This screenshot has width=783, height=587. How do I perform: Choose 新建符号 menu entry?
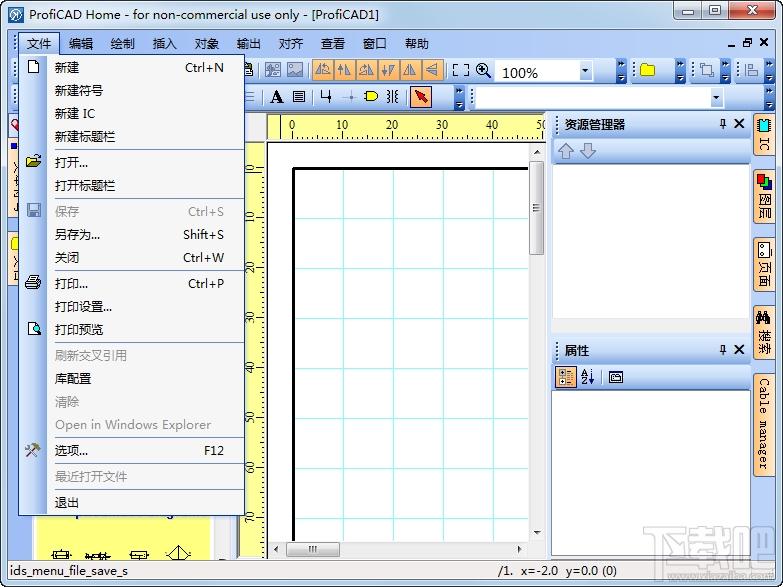pyautogui.click(x=132, y=90)
